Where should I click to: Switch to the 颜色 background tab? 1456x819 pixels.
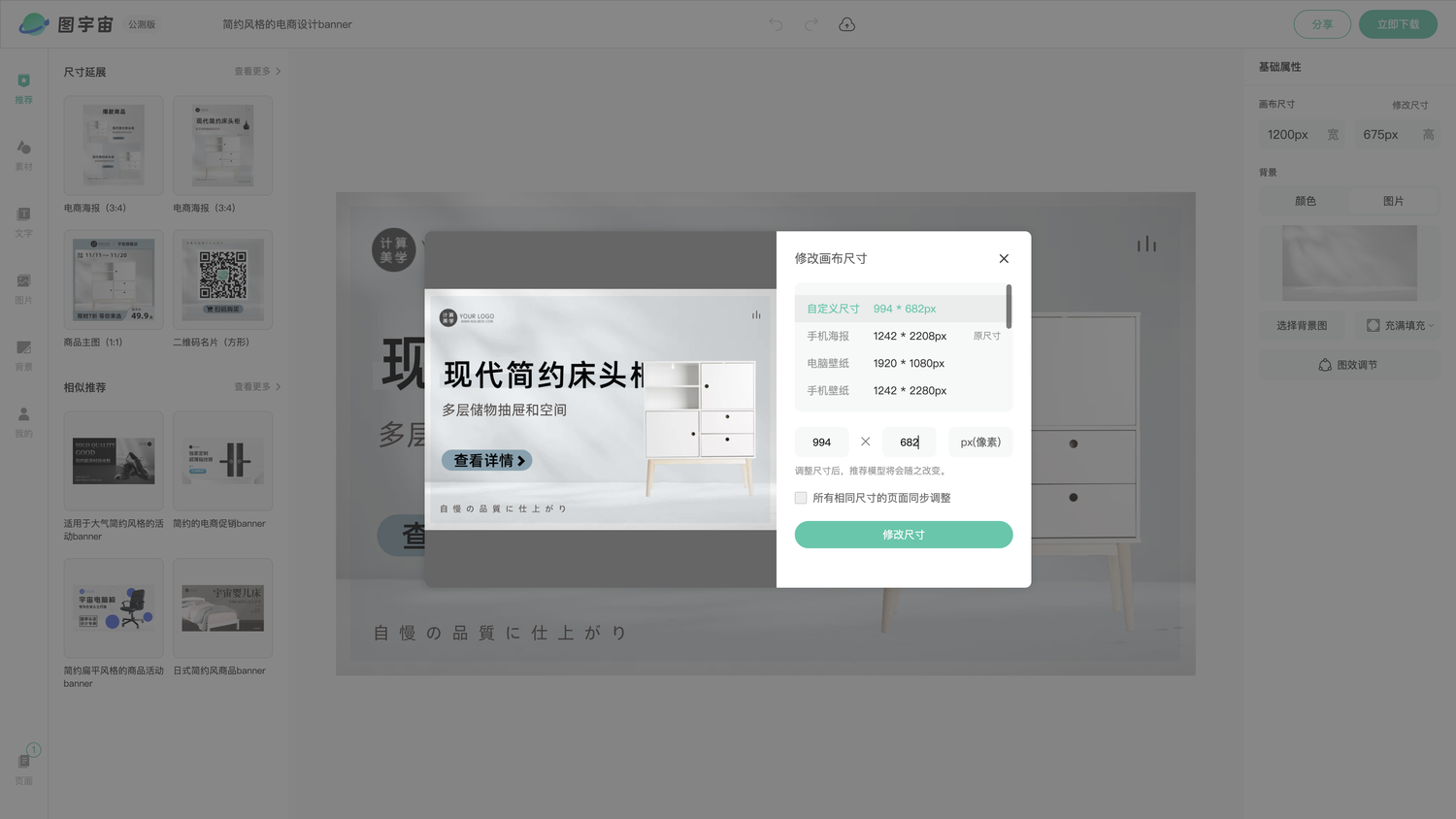1305,201
